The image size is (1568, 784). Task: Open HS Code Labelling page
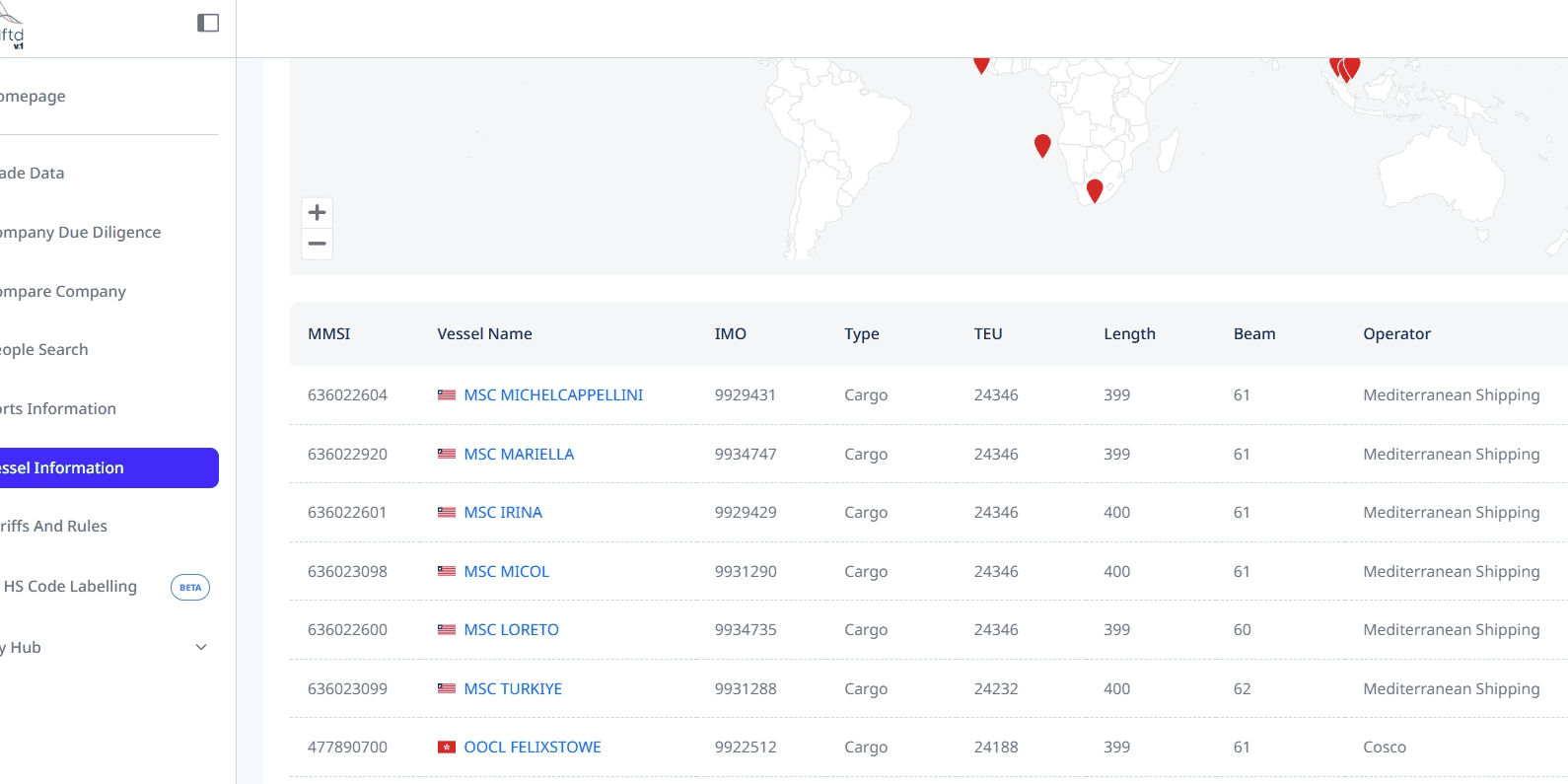pyautogui.click(x=70, y=586)
